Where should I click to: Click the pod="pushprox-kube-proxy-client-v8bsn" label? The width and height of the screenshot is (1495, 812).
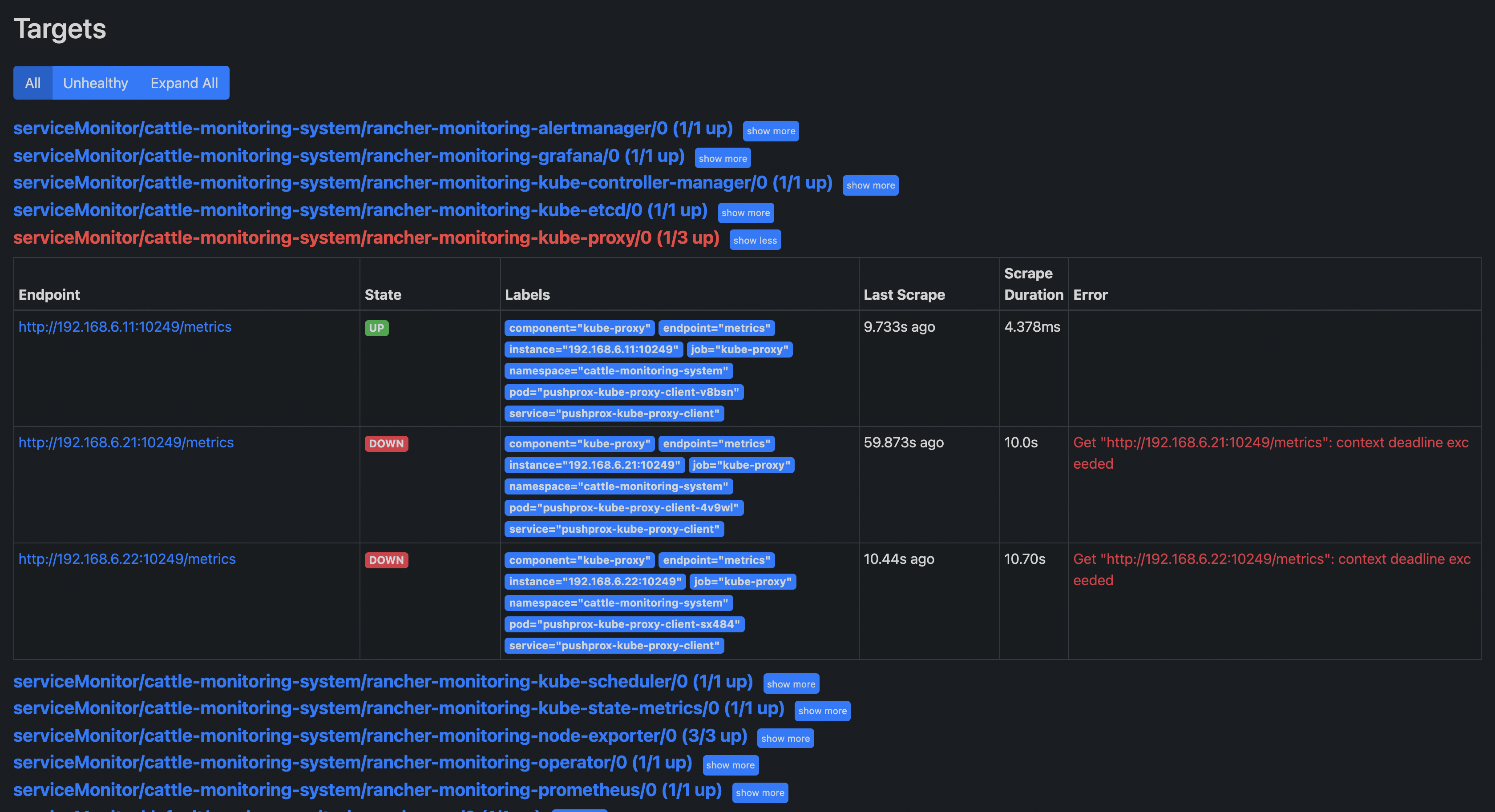[623, 392]
